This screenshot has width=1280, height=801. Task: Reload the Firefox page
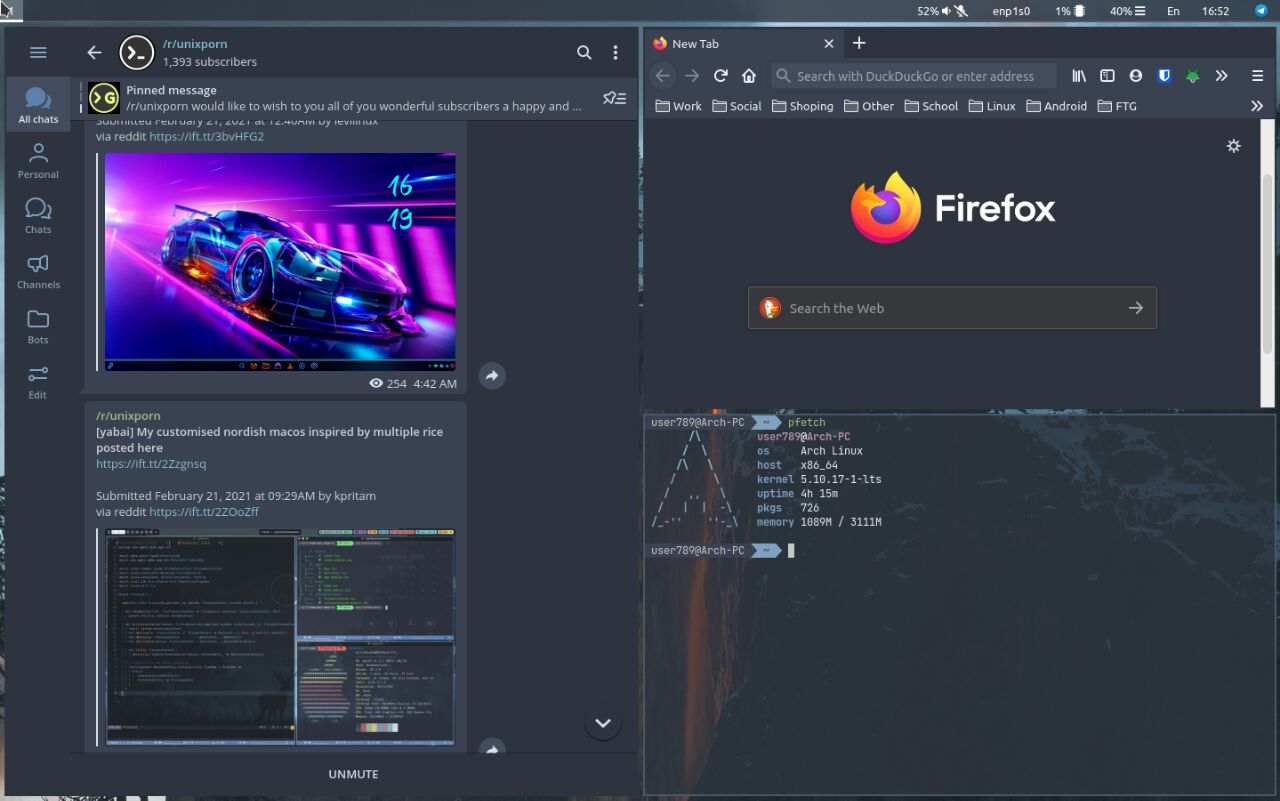click(x=720, y=76)
